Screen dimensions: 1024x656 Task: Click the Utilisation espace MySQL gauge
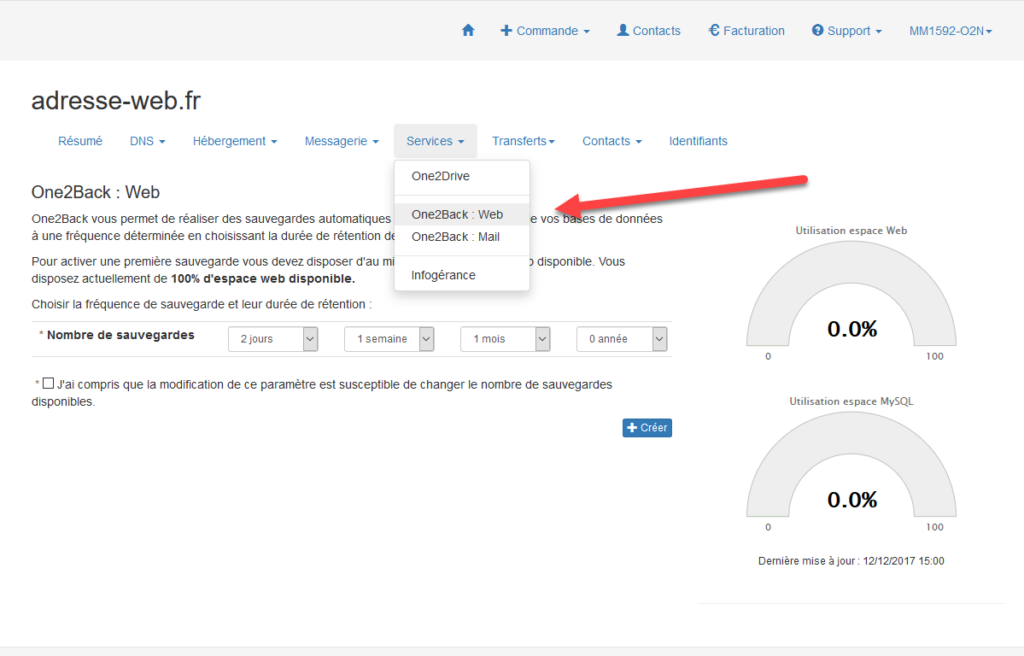click(852, 465)
